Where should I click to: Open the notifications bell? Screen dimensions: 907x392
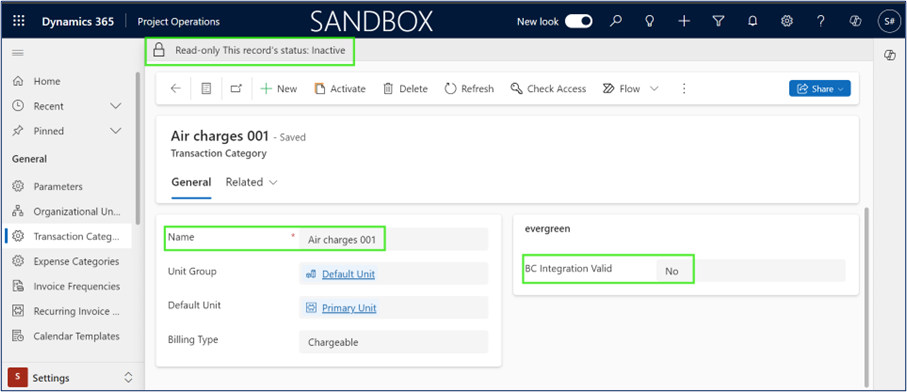point(753,21)
